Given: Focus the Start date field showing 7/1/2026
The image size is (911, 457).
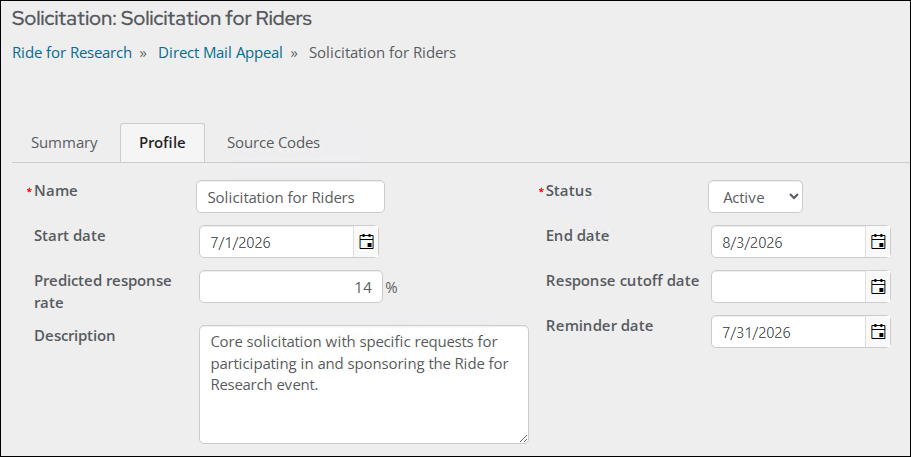Looking at the screenshot, I should point(277,242).
